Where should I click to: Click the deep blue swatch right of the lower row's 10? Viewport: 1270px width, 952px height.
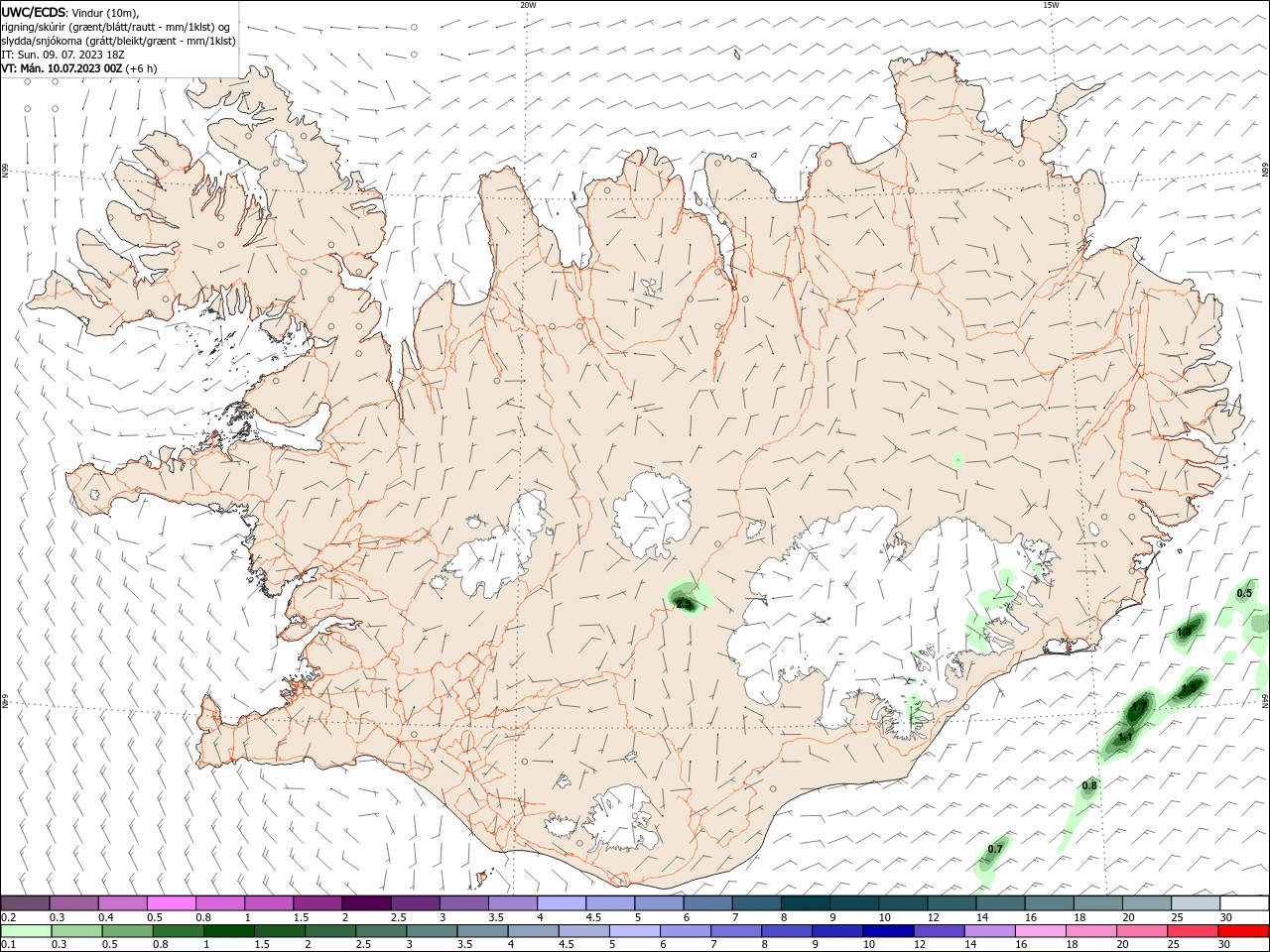pyautogui.click(x=887, y=931)
